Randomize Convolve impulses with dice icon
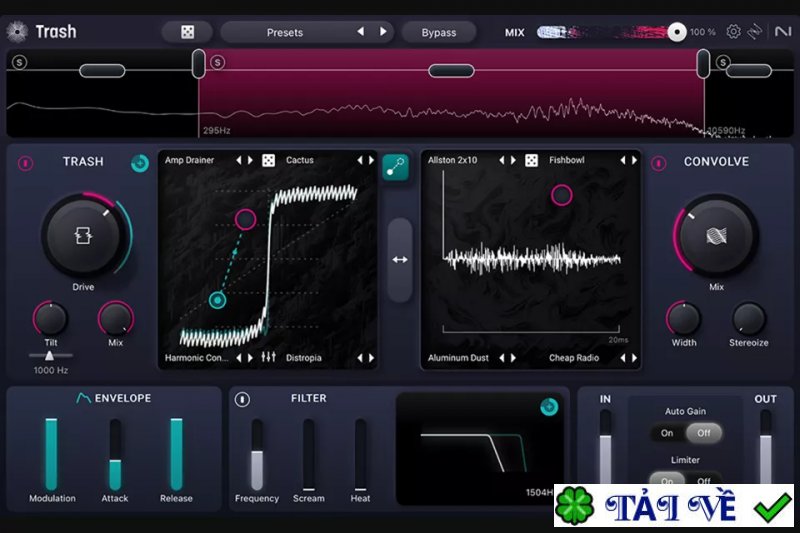This screenshot has height=533, width=800. [531, 160]
